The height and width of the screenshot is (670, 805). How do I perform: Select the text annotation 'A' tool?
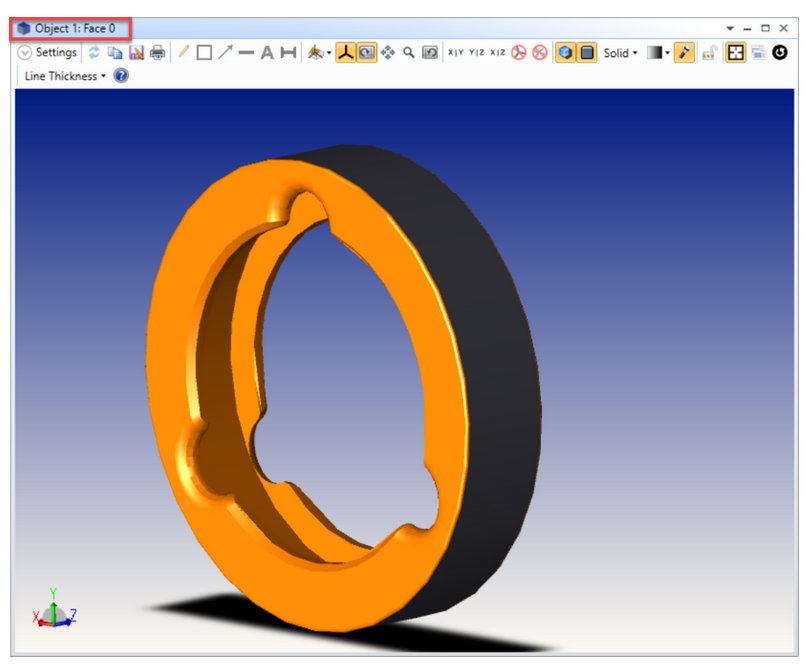(267, 53)
